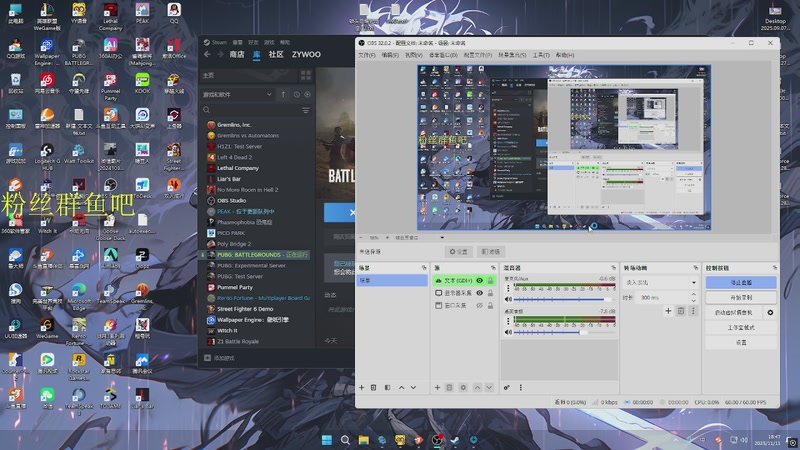800x450 pixels.
Task: Undock the Sources panel icon
Action: coord(493,268)
